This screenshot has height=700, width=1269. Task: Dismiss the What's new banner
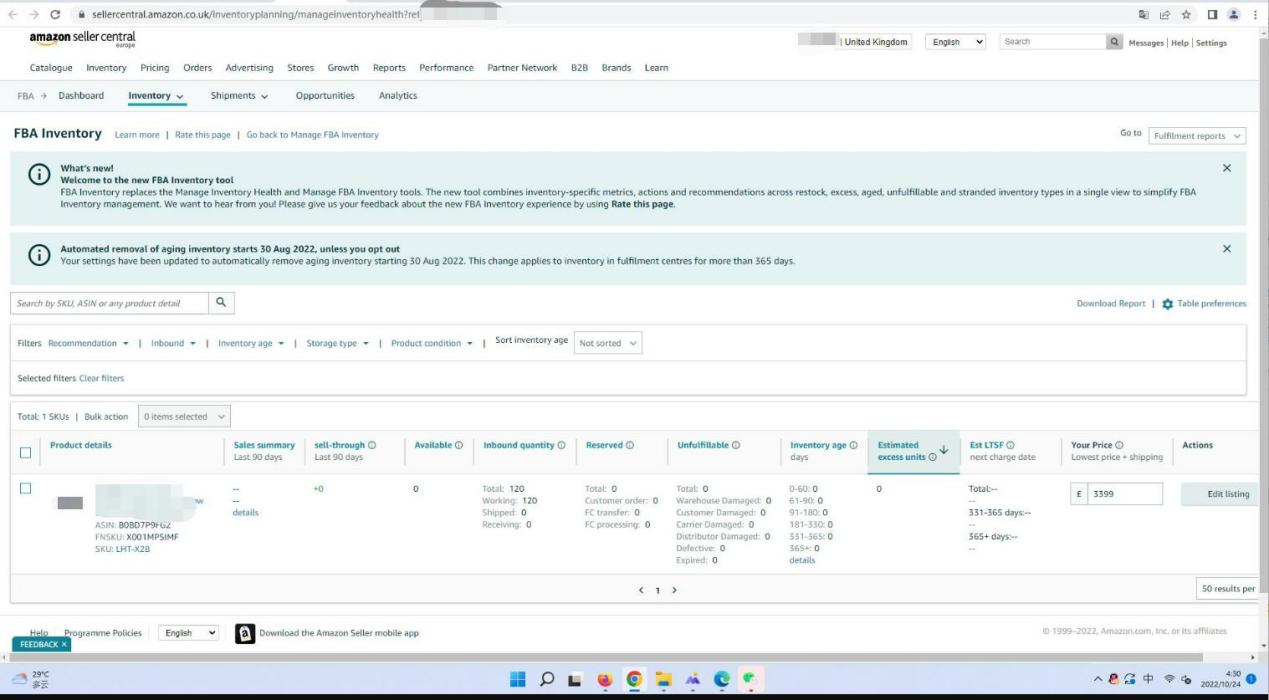(x=1227, y=168)
